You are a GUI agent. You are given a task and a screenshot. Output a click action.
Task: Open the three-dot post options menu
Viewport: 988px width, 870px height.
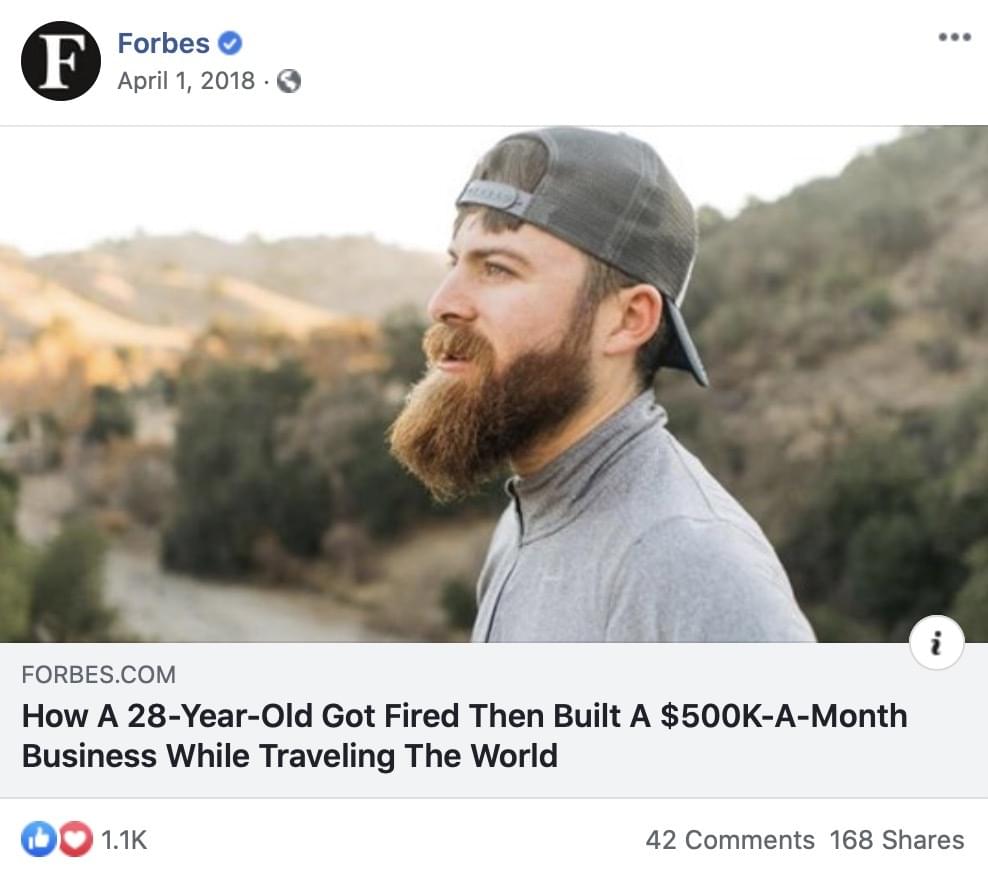(x=954, y=38)
